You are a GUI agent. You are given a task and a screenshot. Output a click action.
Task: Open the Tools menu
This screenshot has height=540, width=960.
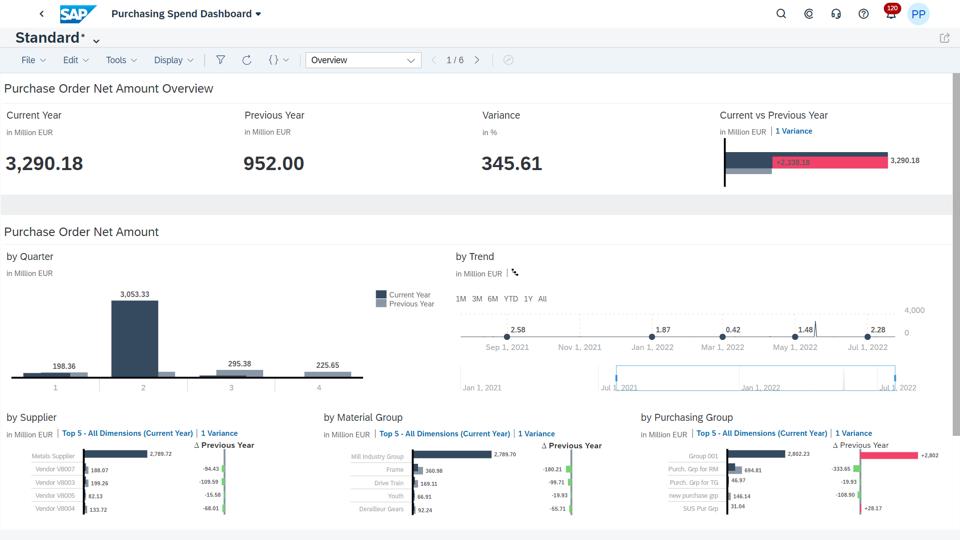tap(121, 60)
